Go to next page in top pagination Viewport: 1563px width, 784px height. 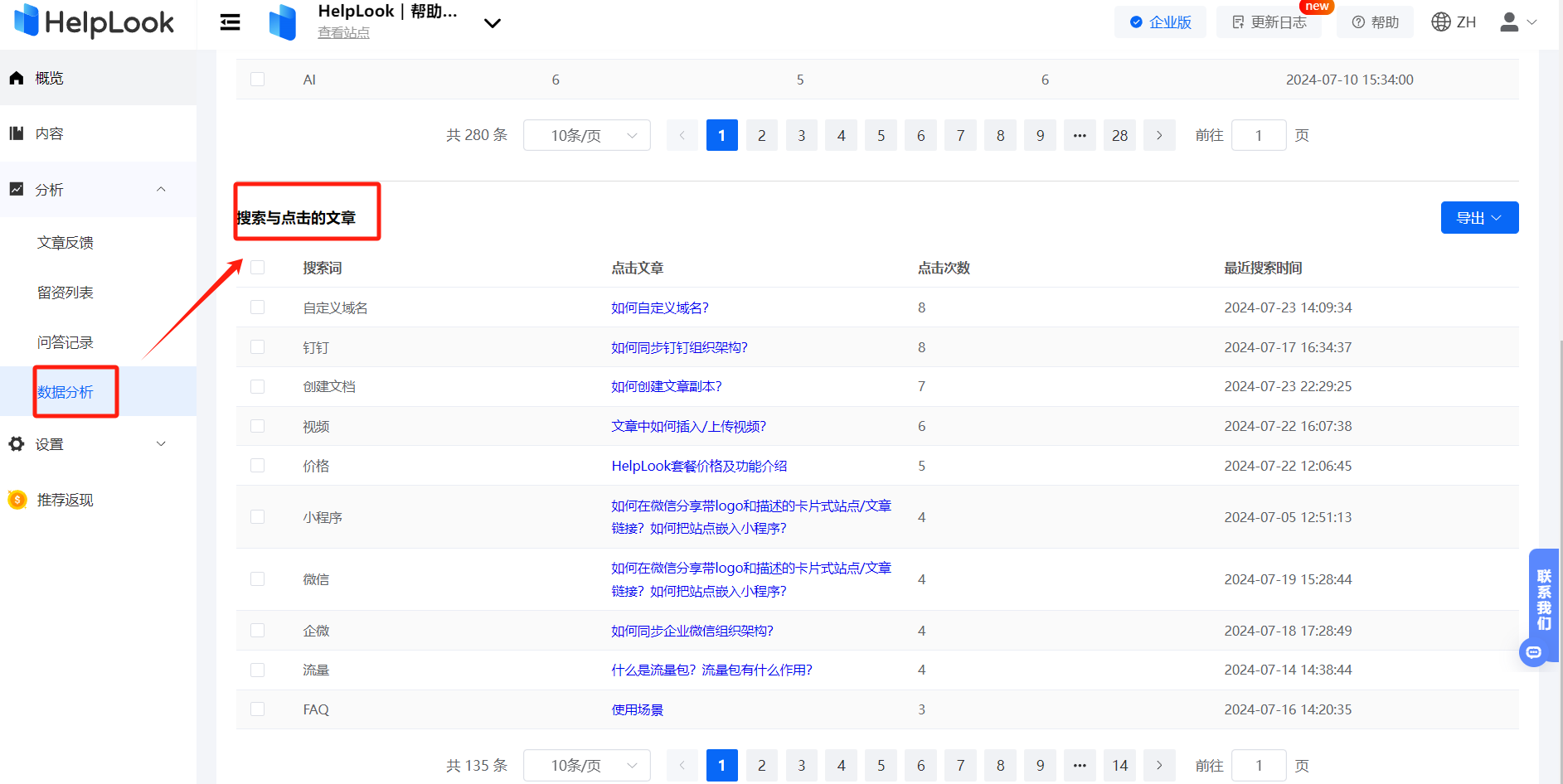click(1159, 135)
